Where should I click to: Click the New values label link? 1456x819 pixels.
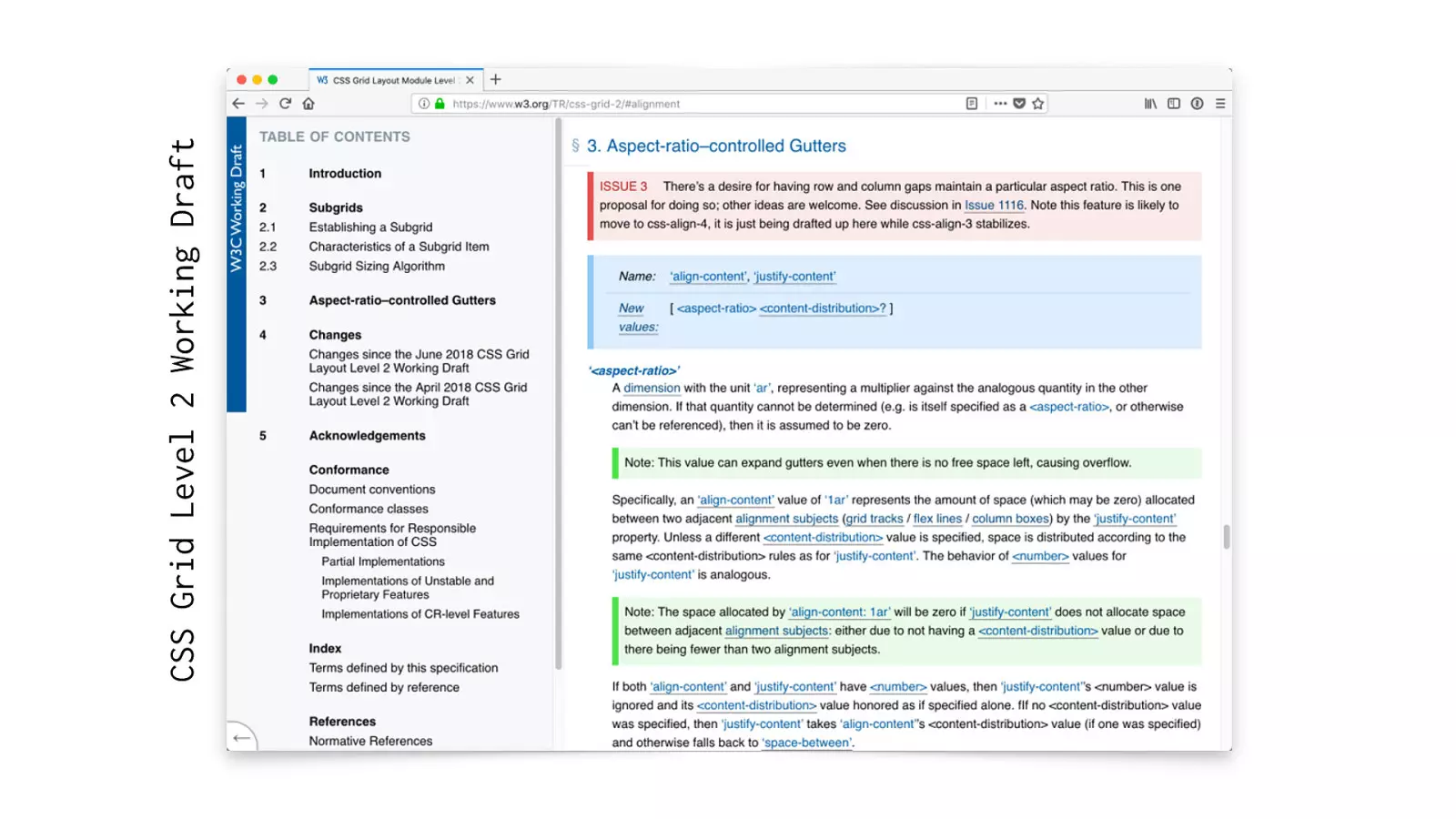(x=638, y=318)
